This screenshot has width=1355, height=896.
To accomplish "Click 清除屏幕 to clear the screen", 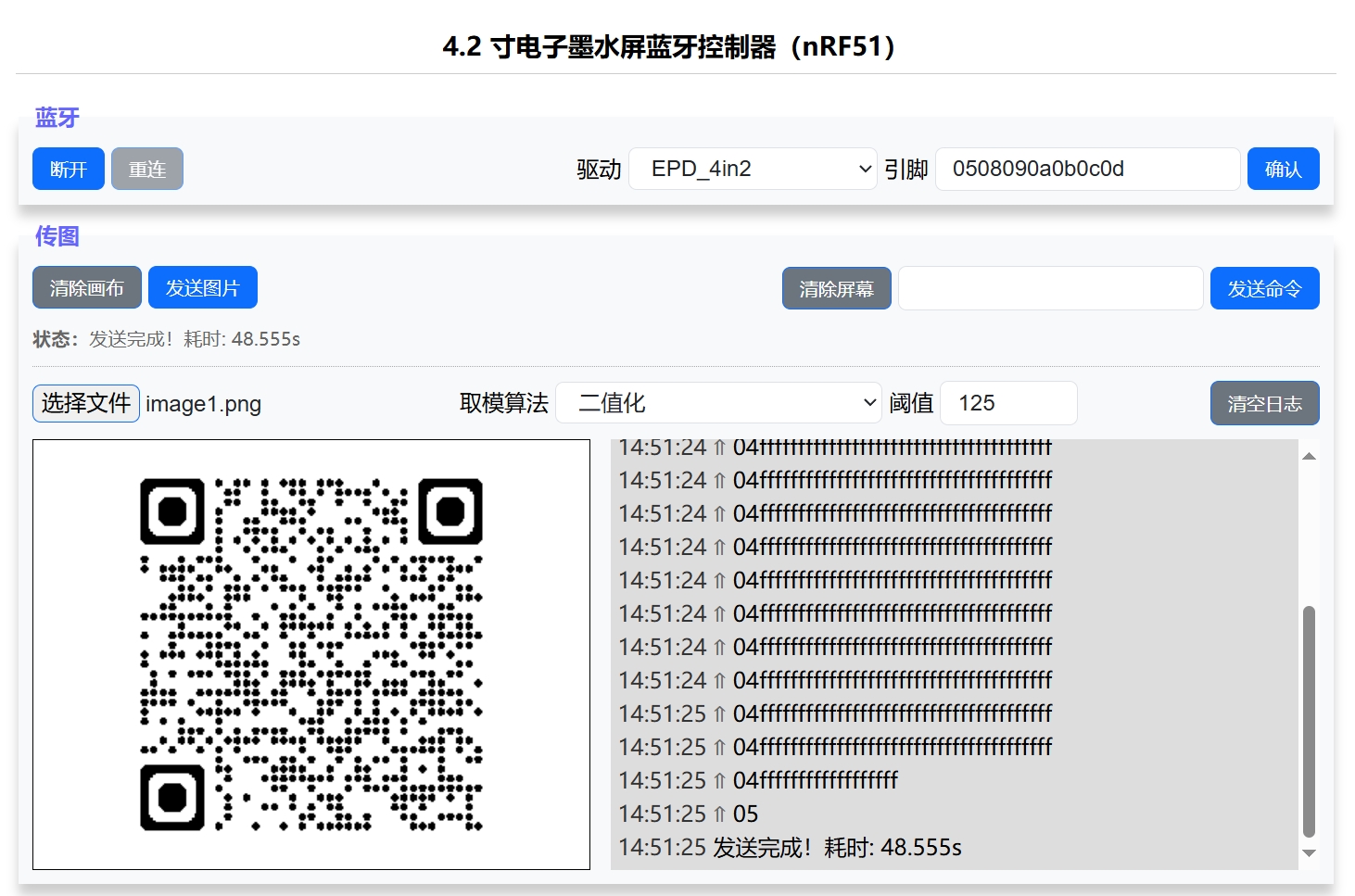I will [836, 289].
